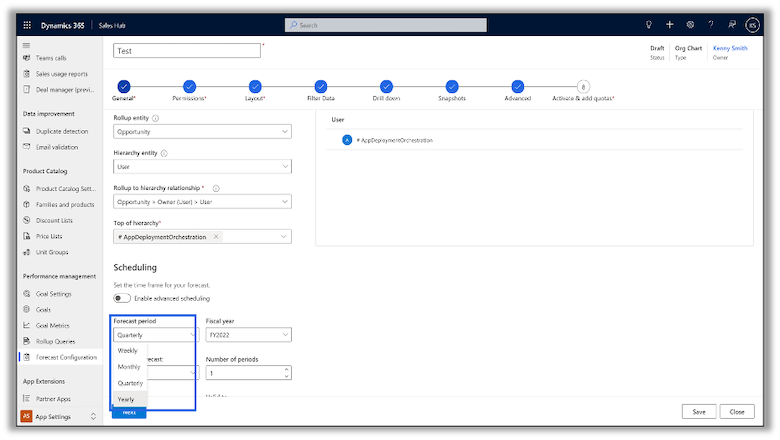
Task: Click the Number of periods field
Action: coord(249,373)
